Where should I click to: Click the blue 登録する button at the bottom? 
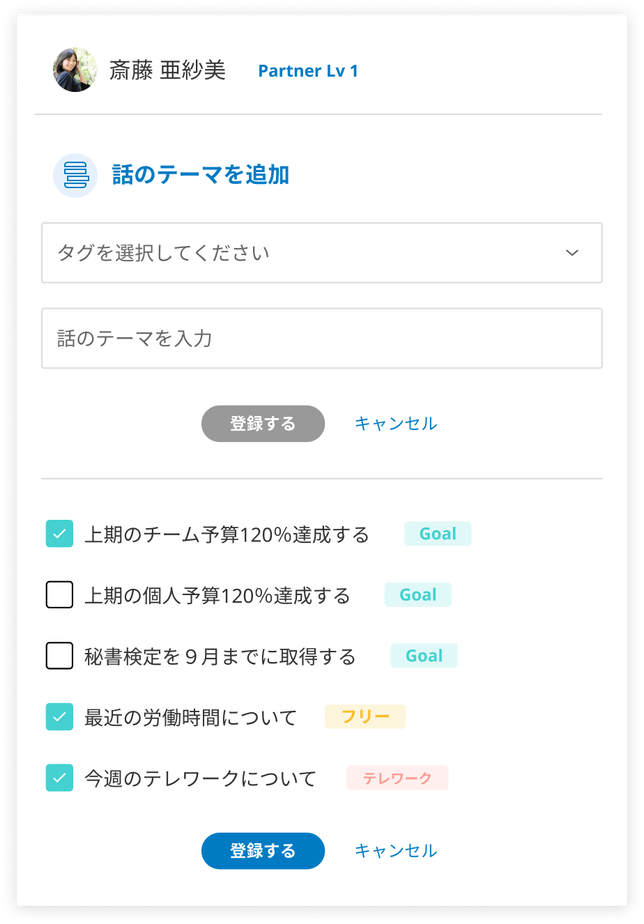[x=262, y=850]
